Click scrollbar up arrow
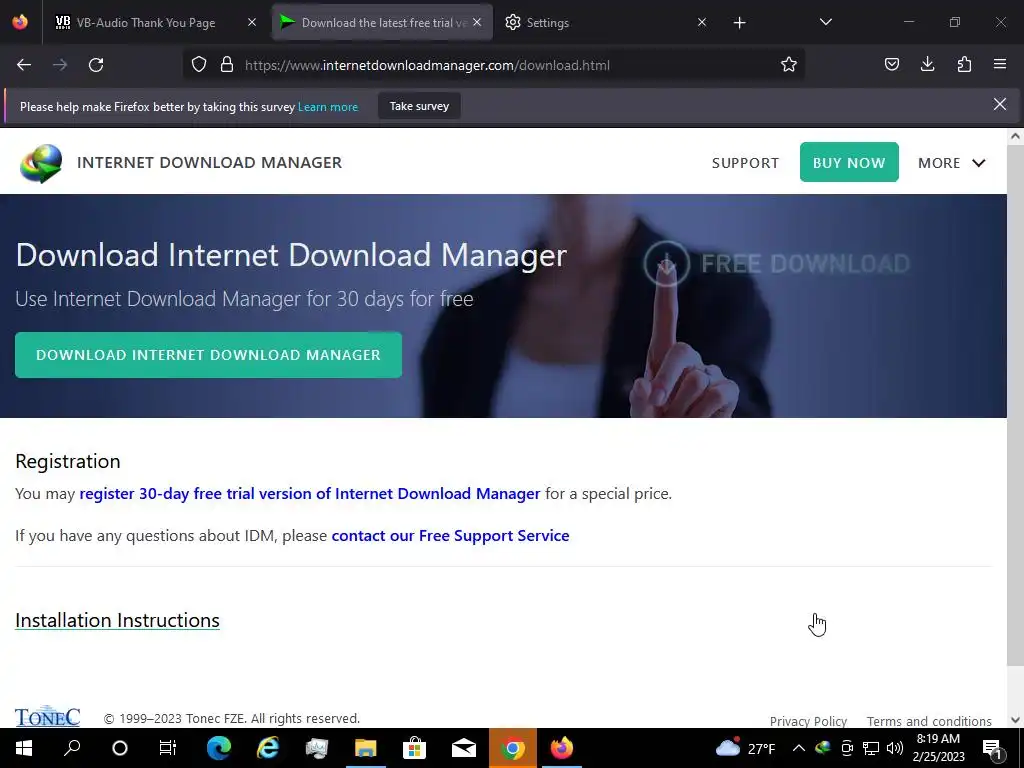Image resolution: width=1024 pixels, height=768 pixels. pyautogui.click(x=1015, y=136)
